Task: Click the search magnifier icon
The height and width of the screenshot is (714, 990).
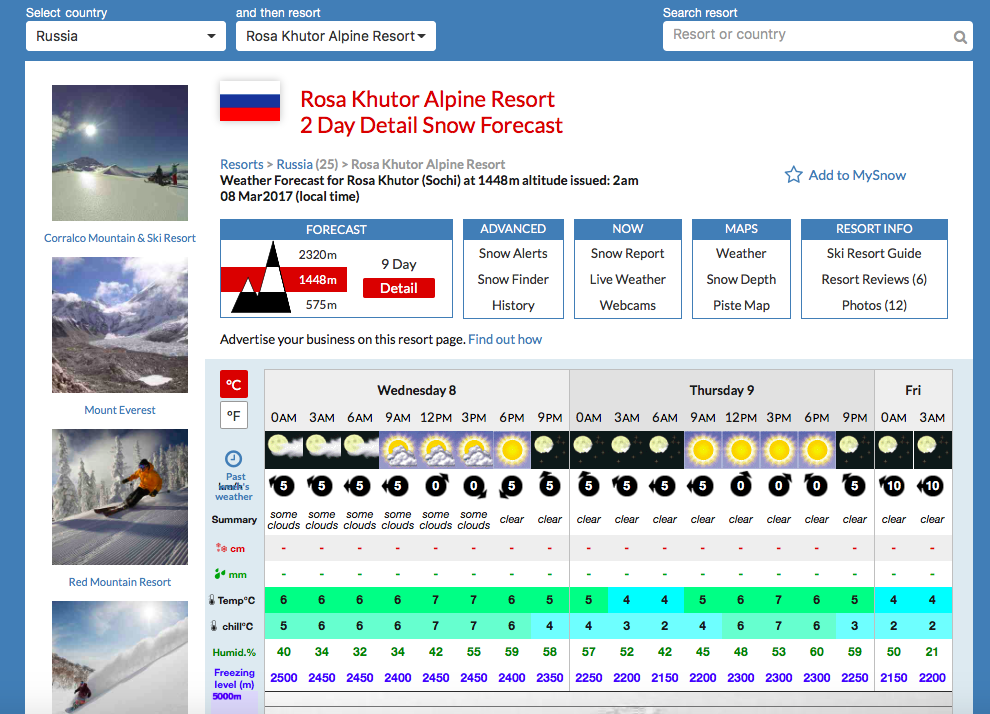Action: pyautogui.click(x=960, y=37)
